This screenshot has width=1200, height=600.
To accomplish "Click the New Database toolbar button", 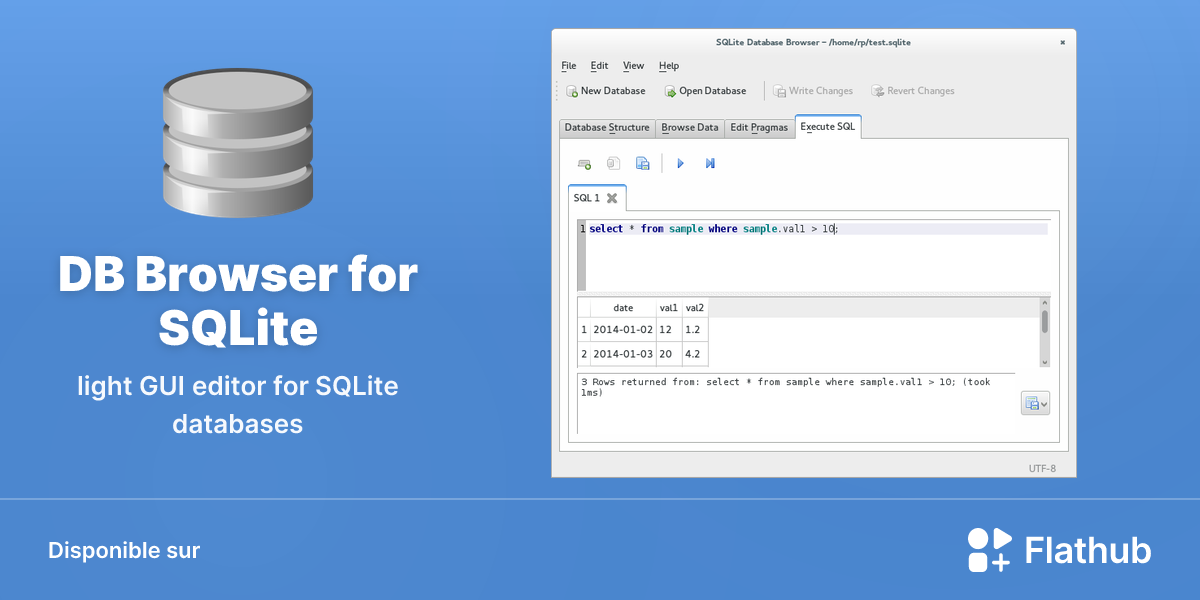I will coord(606,91).
